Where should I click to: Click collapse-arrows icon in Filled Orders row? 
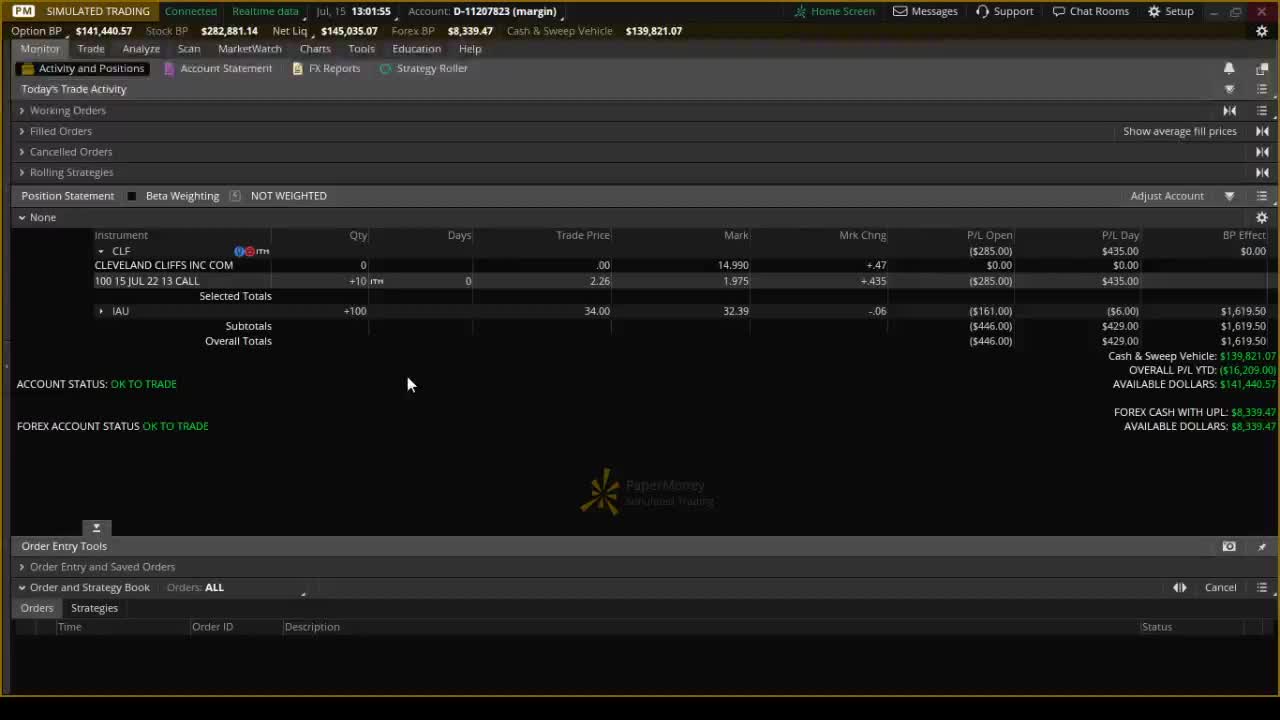(x=1262, y=131)
